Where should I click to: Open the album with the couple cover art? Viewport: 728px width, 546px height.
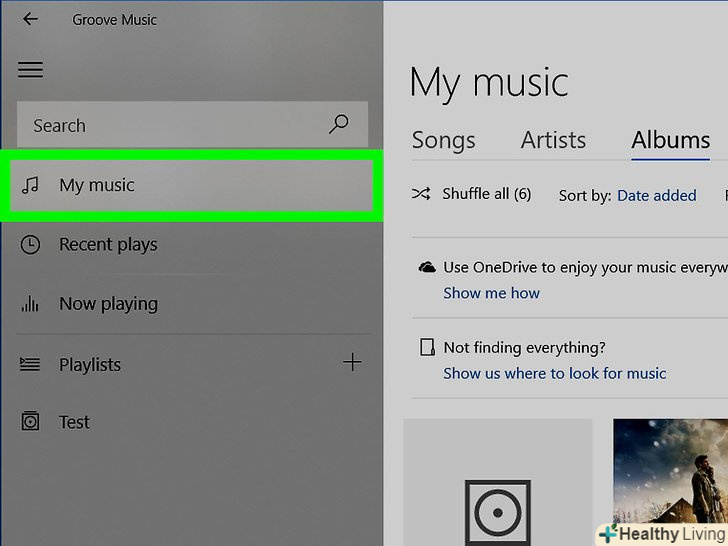point(670,482)
